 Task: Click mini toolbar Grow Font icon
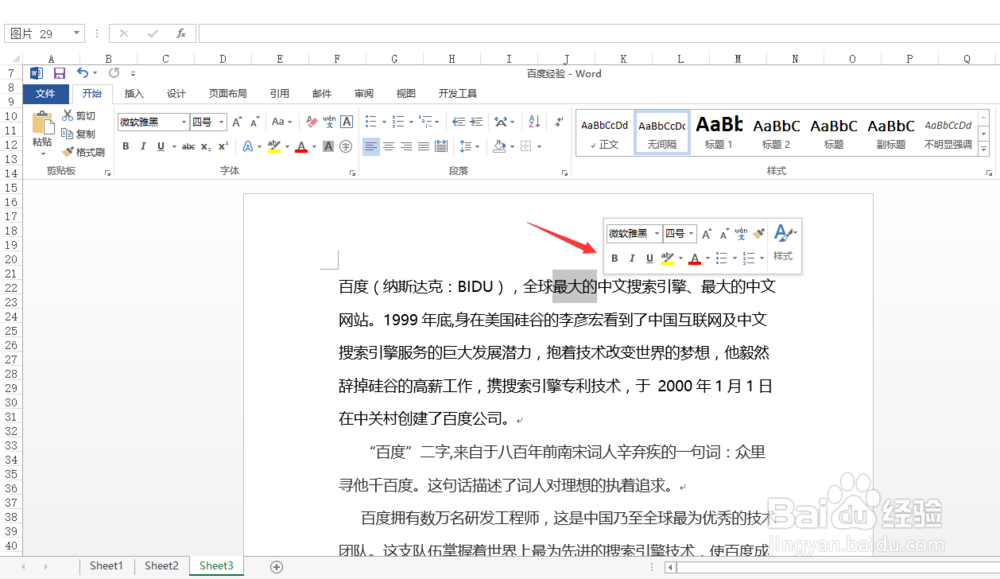[x=707, y=234]
